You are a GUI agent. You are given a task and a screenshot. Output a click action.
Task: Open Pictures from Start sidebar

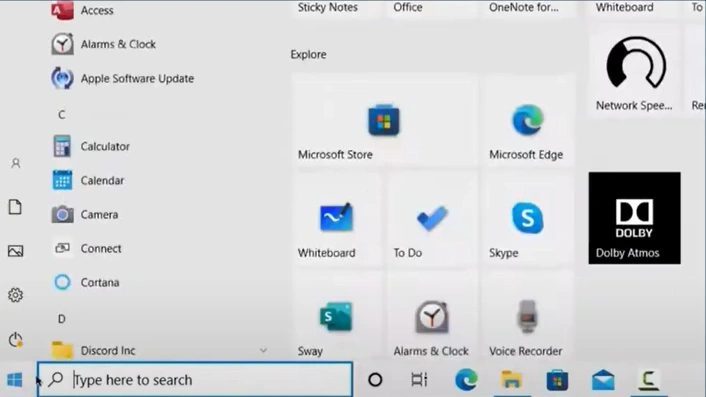[15, 251]
